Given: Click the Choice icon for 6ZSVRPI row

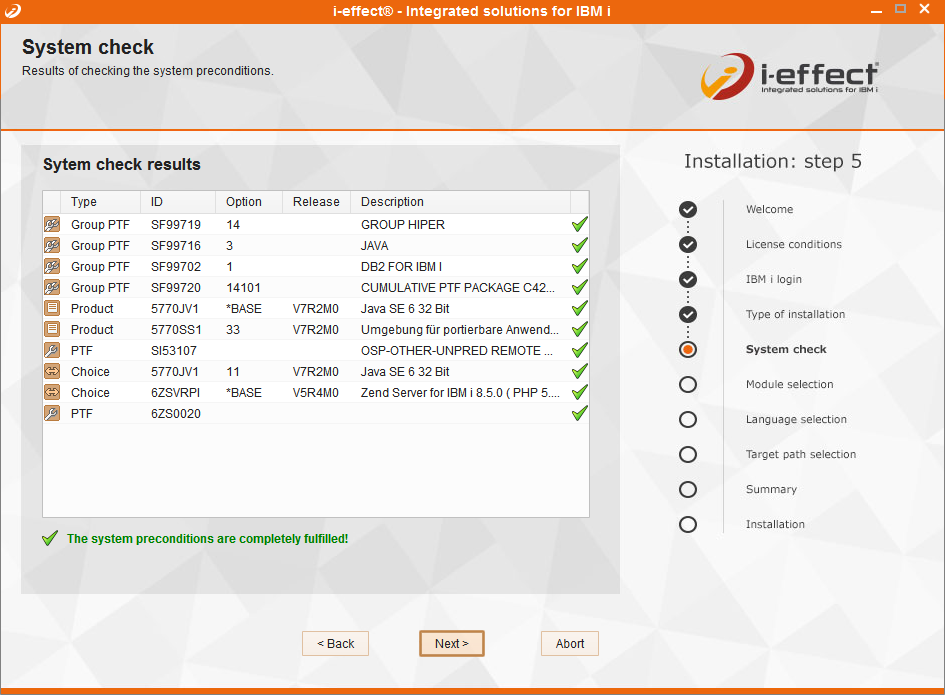Looking at the screenshot, I should click(x=52, y=393).
